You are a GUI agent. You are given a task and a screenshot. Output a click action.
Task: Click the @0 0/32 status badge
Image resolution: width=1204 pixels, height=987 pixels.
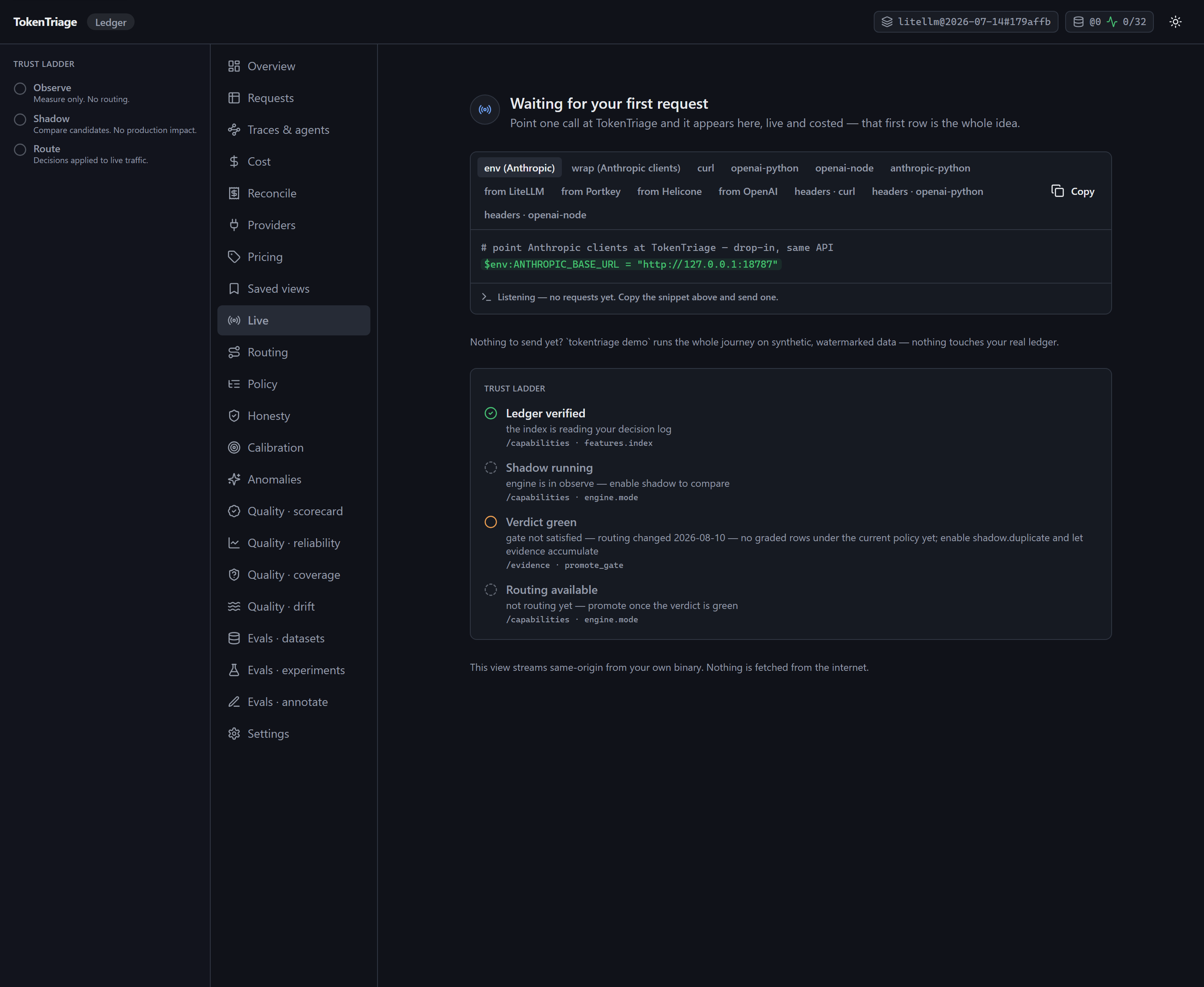[1109, 22]
